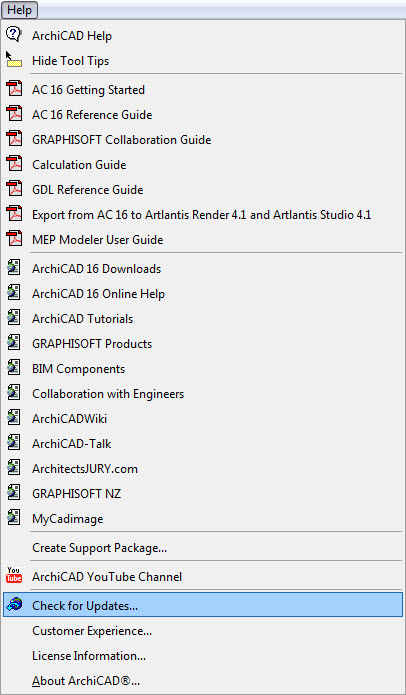Click PDF icon for Export to Artlantis guide
Viewport: 406px width, 695px height.
pyautogui.click(x=14, y=215)
